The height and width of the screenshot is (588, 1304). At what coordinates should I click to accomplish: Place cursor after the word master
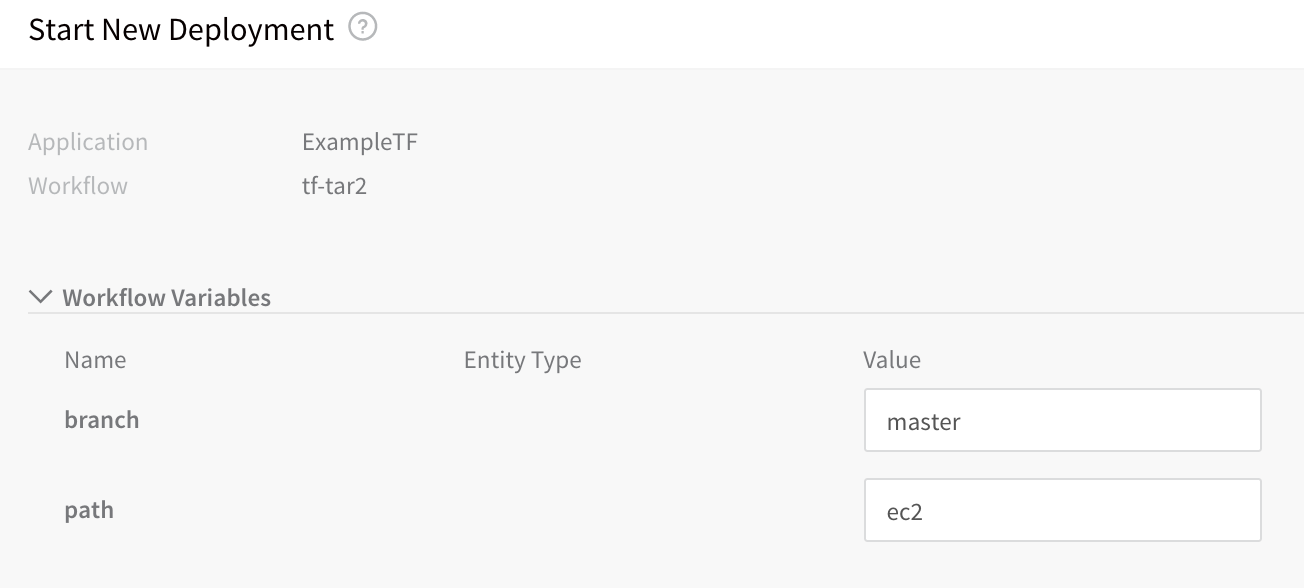click(x=963, y=422)
